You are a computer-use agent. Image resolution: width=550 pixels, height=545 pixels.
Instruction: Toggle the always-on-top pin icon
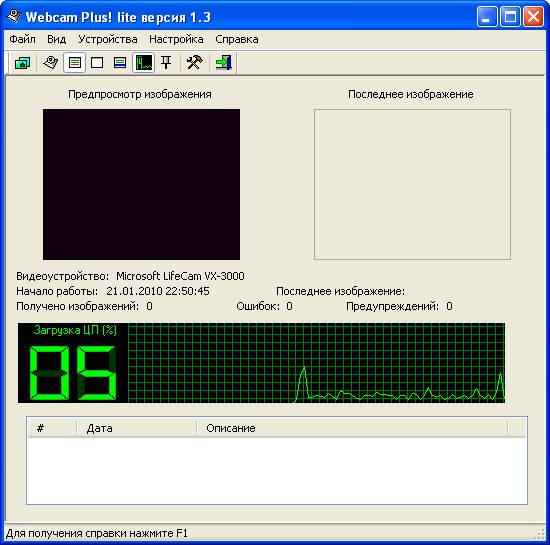pyautogui.click(x=166, y=63)
